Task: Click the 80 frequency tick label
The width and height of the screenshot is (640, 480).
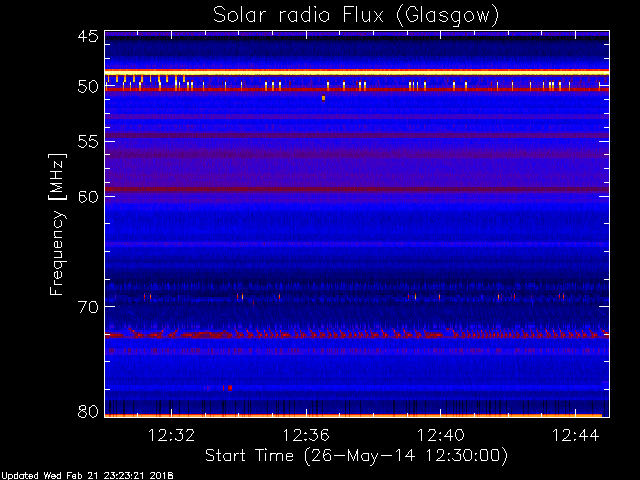Action: 88,411
